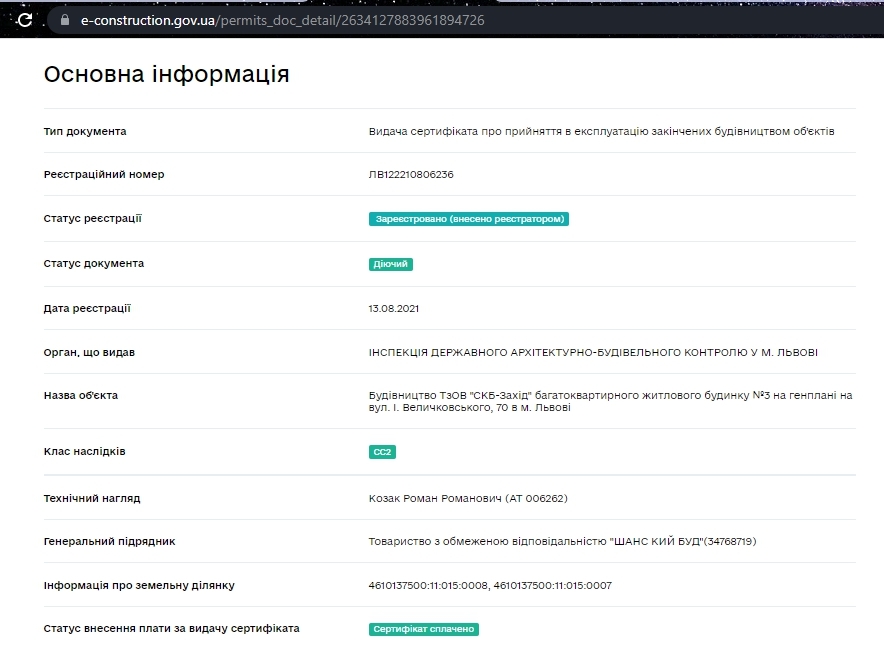
Task: Click the padlock site security icon
Action: pyautogui.click(x=65, y=20)
